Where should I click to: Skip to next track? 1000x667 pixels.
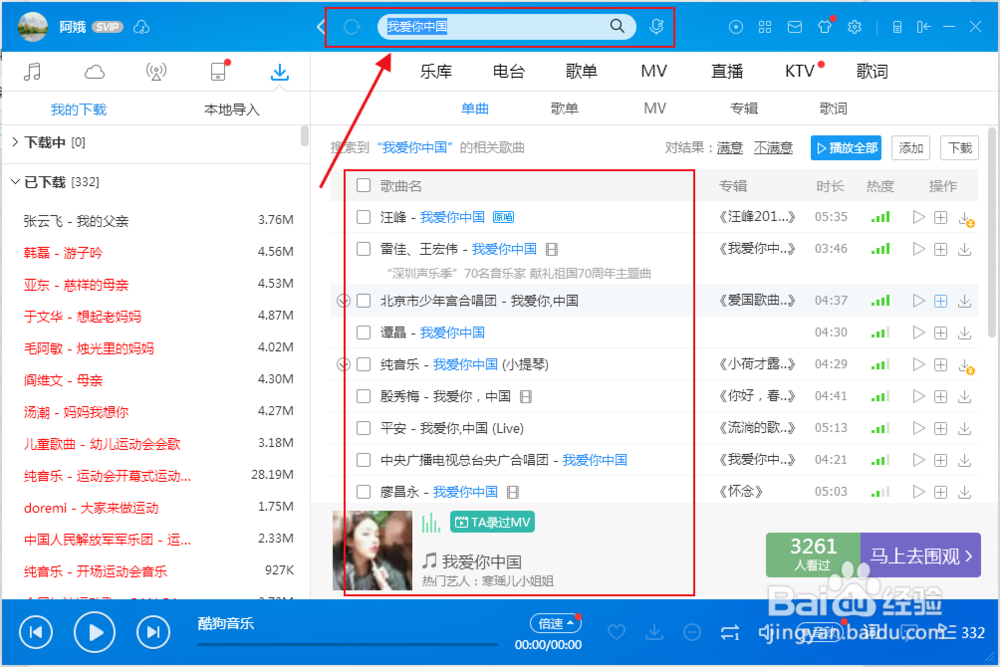pos(153,632)
